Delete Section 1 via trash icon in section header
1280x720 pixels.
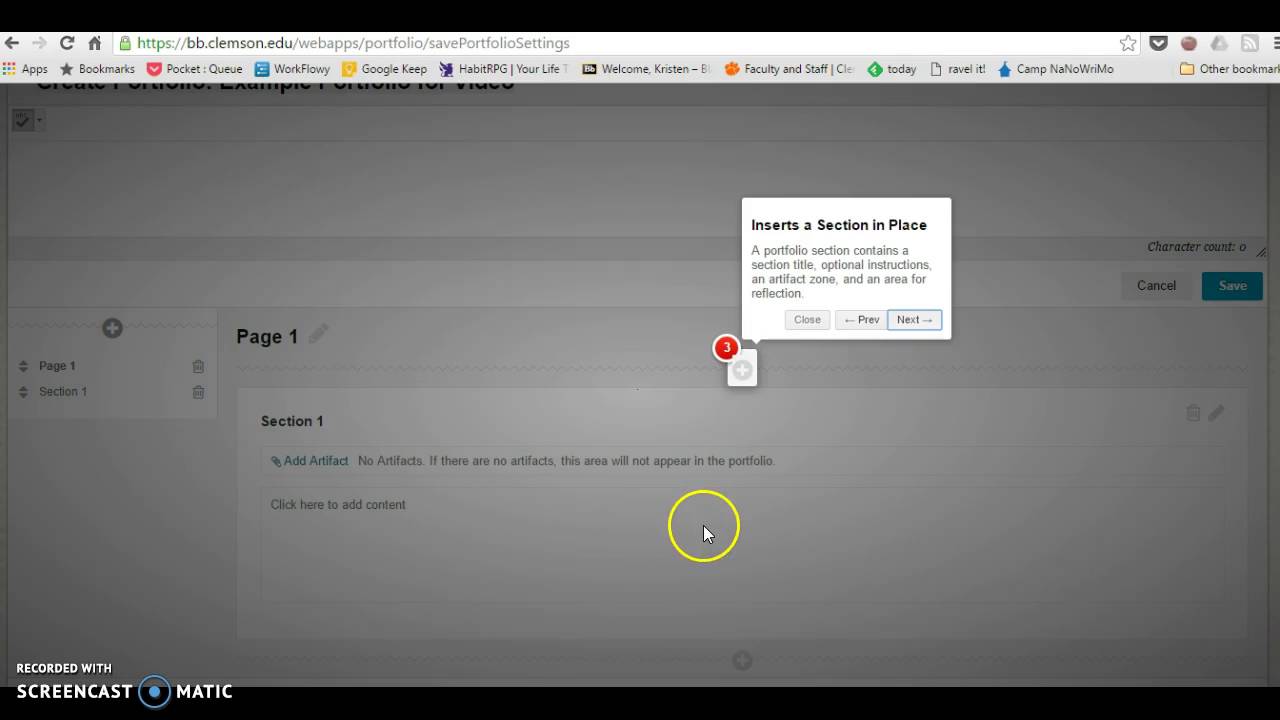[x=1193, y=413]
